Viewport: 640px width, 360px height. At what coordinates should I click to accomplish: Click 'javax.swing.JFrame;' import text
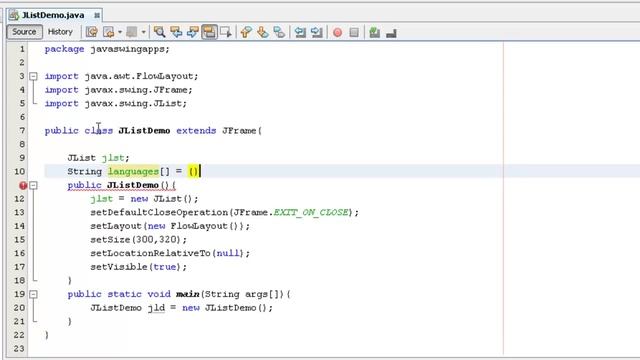pos(138,90)
